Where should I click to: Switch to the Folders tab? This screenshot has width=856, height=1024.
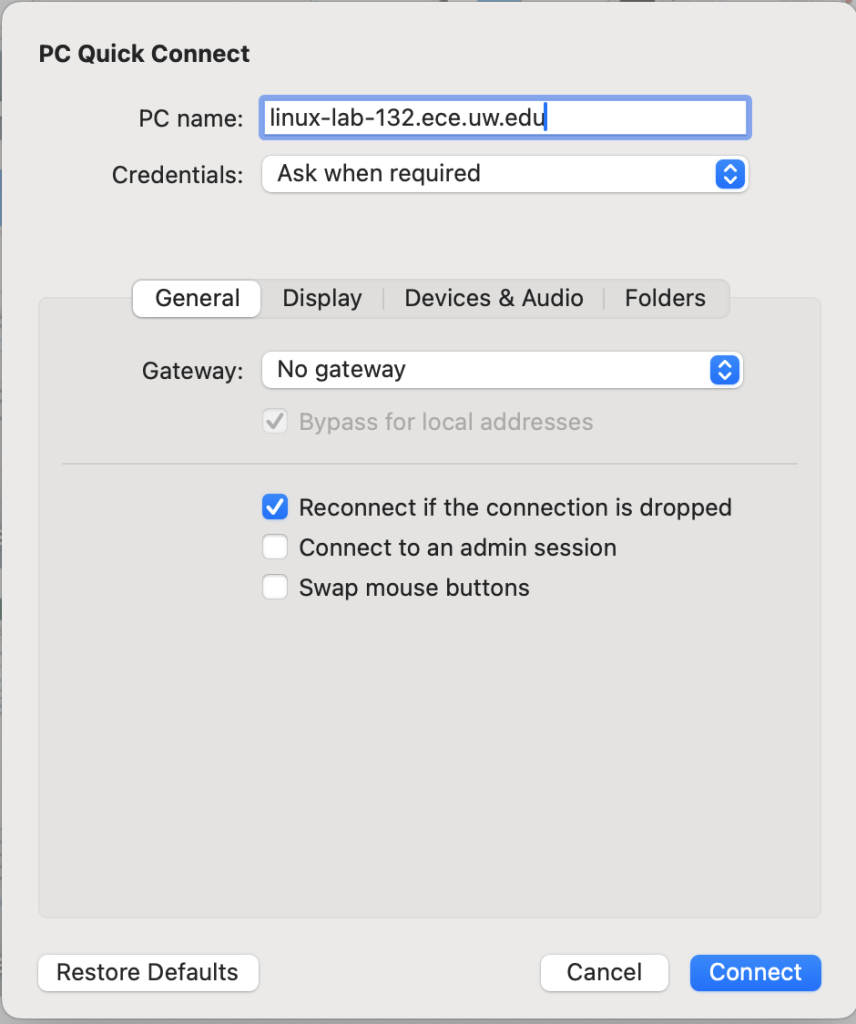[x=664, y=298]
